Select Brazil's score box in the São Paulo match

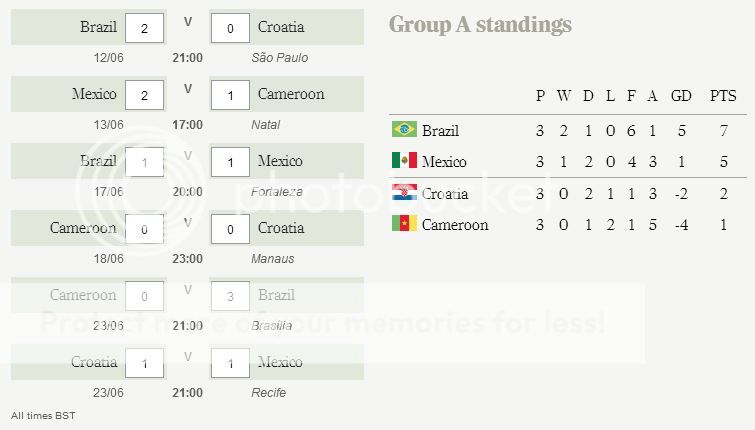click(x=145, y=28)
